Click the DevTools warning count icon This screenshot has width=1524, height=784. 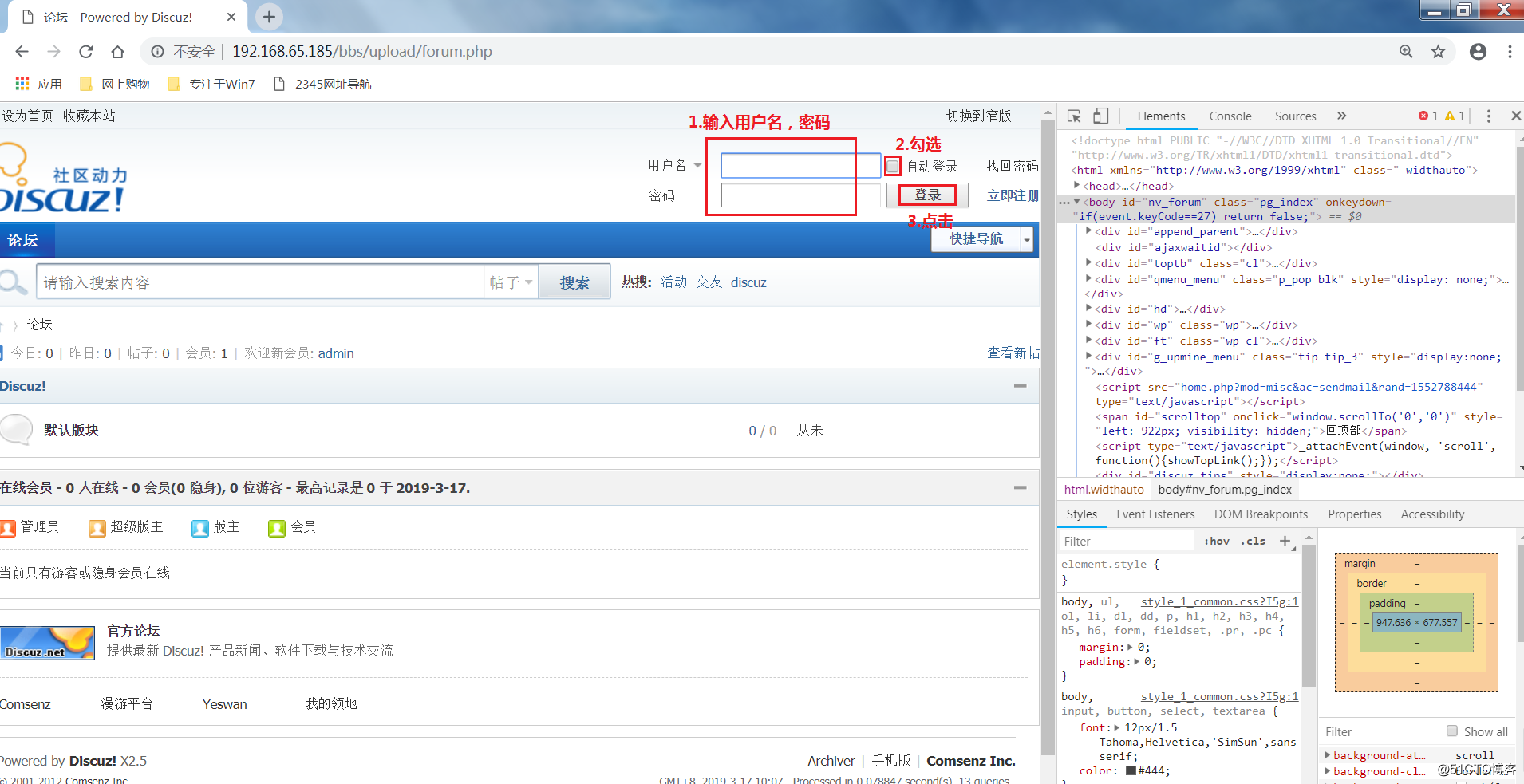click(x=1450, y=116)
